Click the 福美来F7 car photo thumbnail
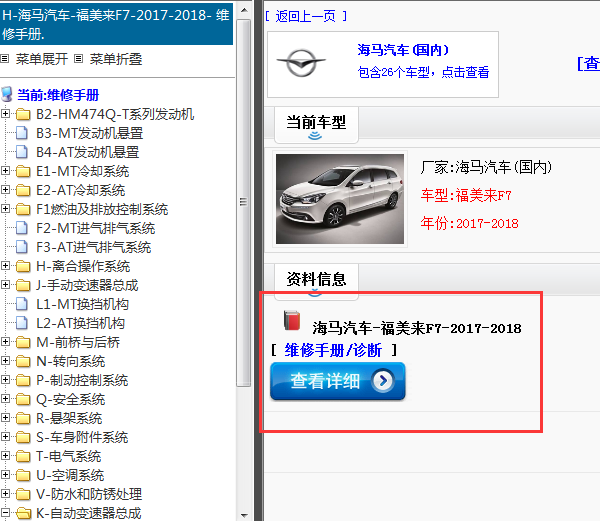Image resolution: width=600 pixels, height=521 pixels. (340, 199)
